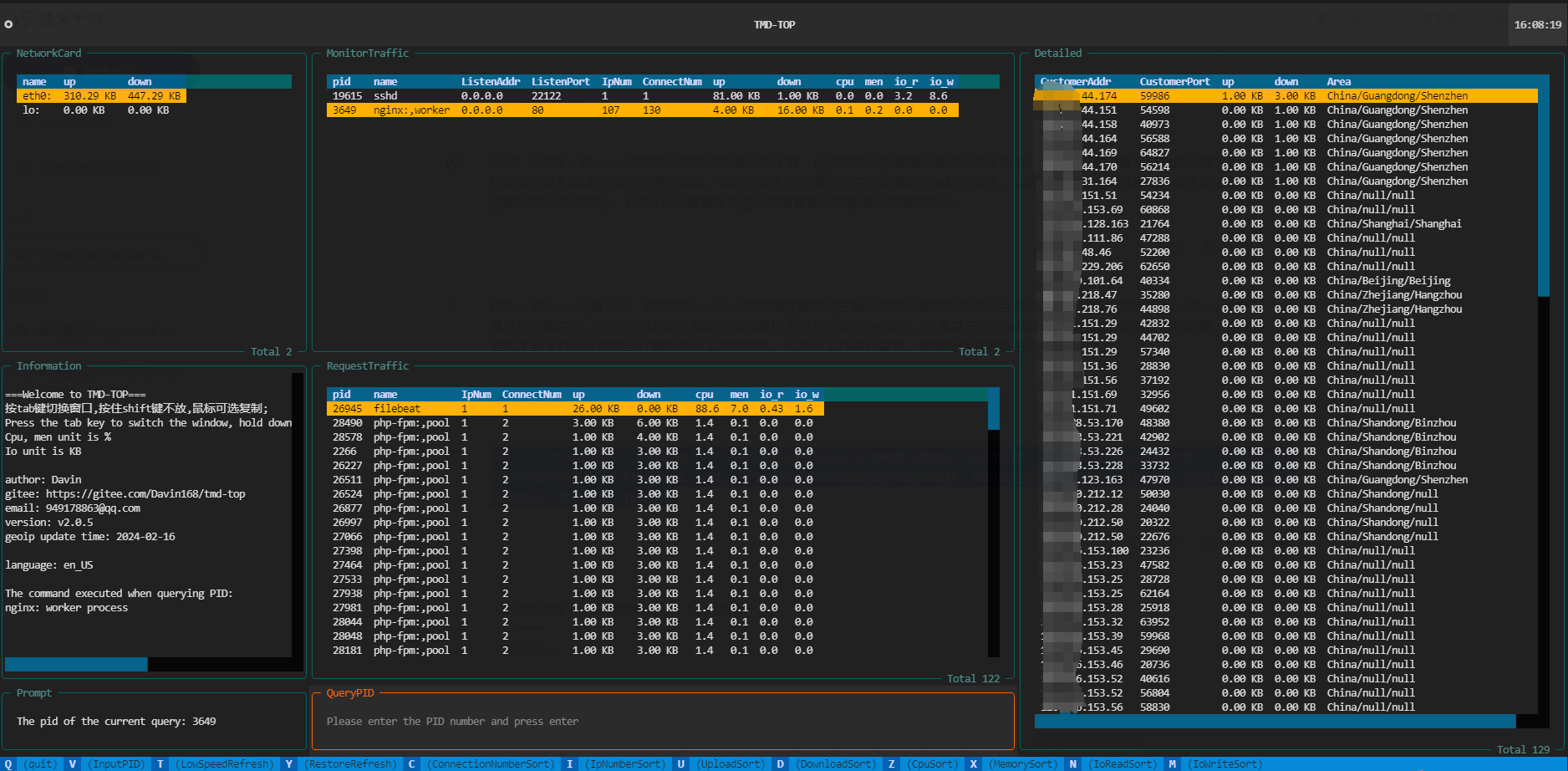The image size is (1568, 771).
Task: Click the V (InputPID) footer shortcut
Action: pos(106,764)
